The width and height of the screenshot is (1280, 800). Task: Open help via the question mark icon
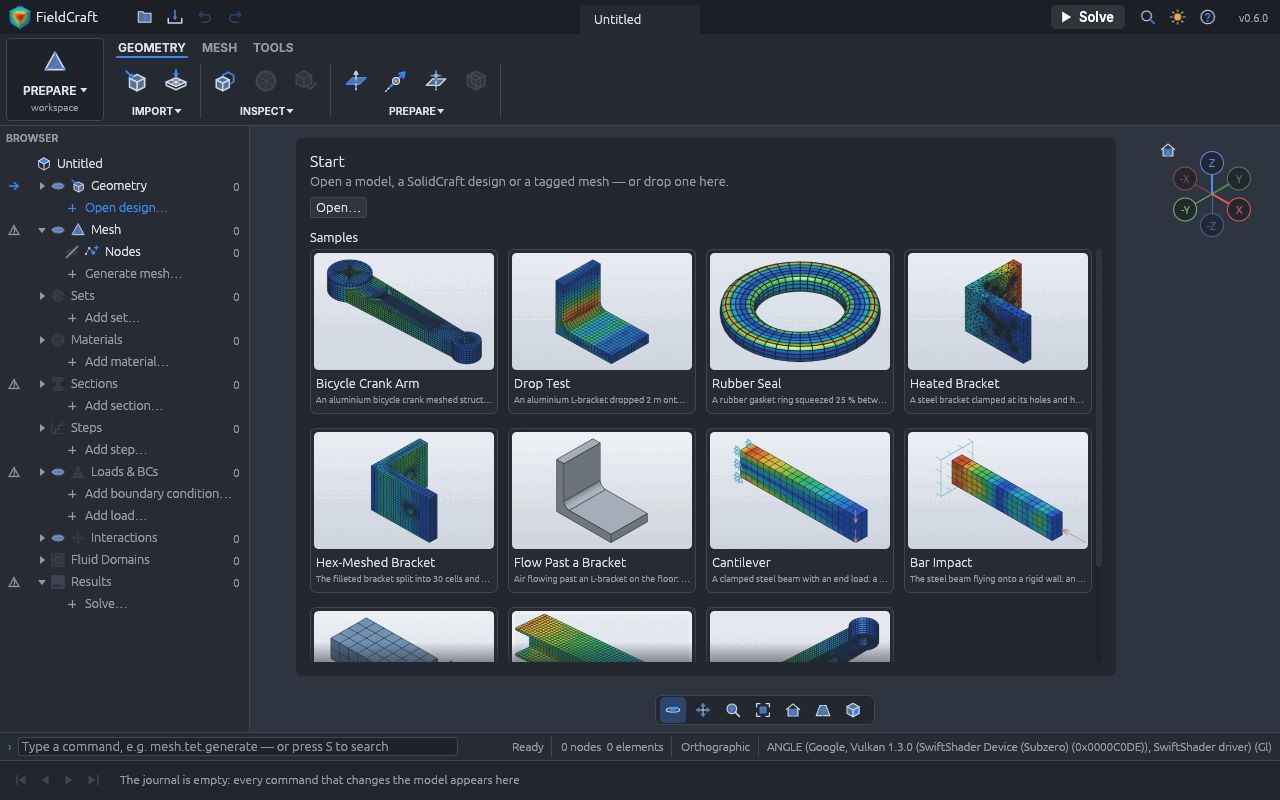click(x=1208, y=17)
